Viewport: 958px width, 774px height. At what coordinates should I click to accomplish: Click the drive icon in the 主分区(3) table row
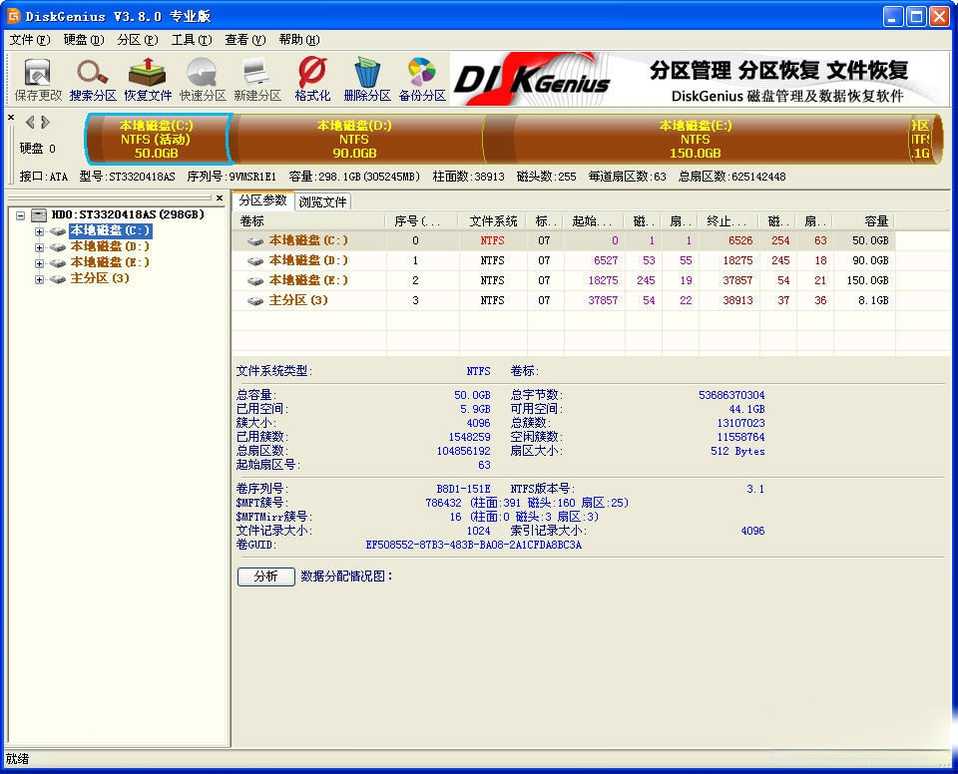click(x=255, y=301)
